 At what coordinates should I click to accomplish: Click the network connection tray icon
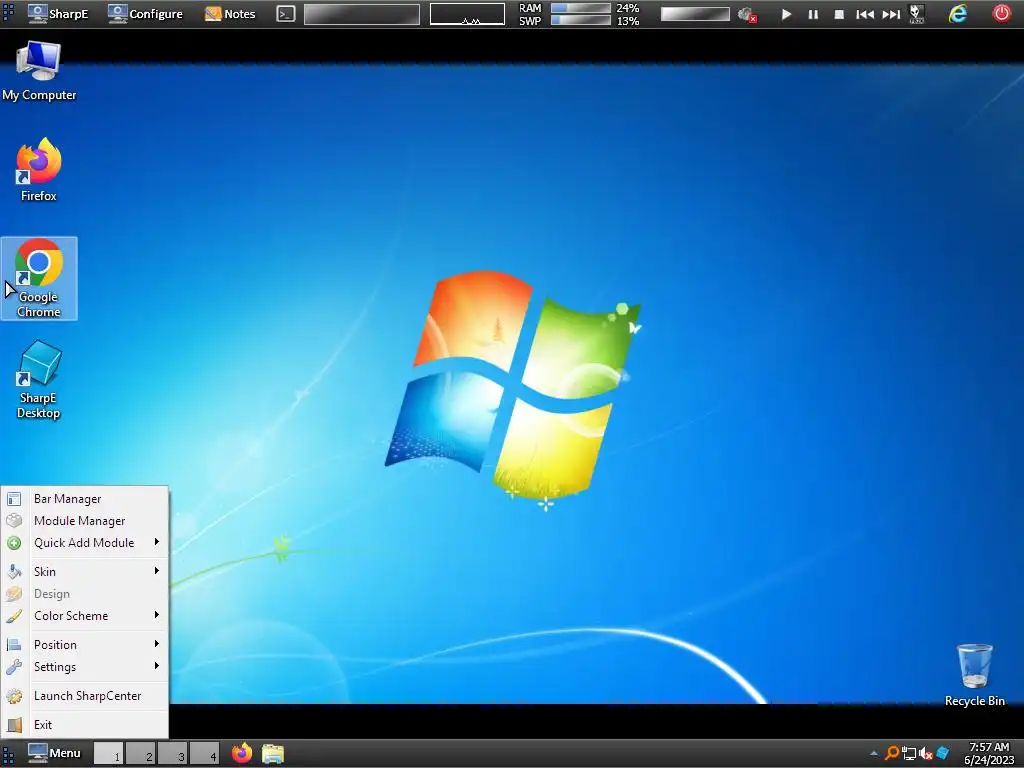coord(909,754)
